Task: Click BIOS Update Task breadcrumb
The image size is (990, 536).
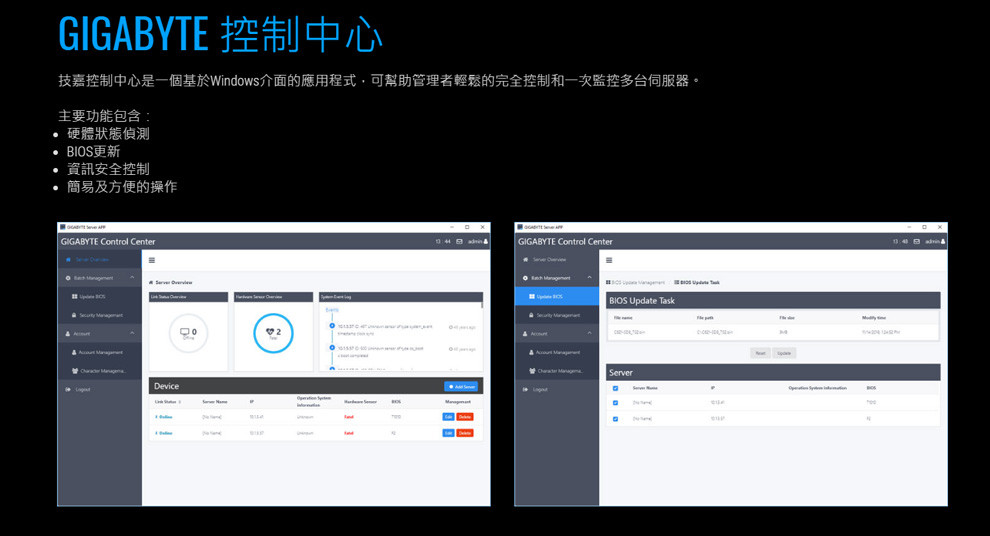Action: (697, 283)
